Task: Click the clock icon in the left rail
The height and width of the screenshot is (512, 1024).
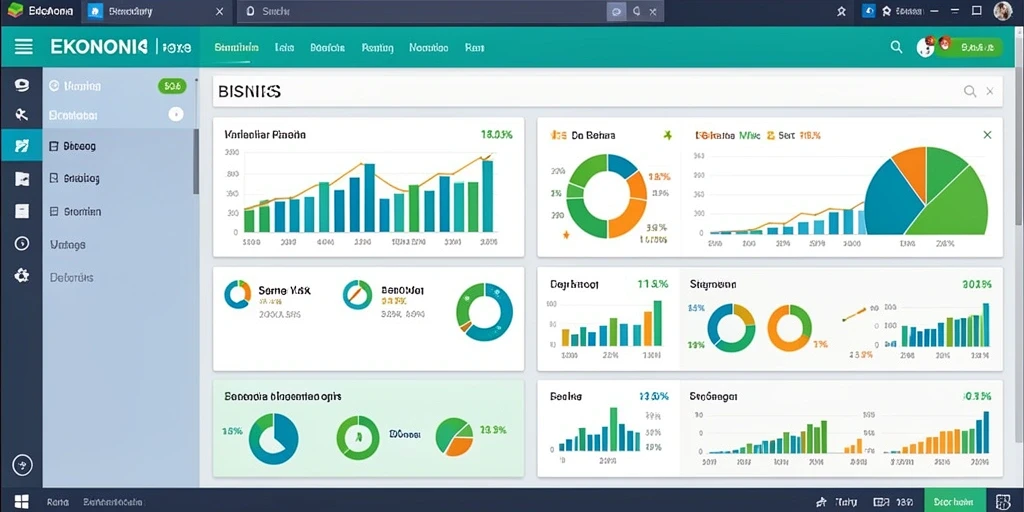Action: (22, 243)
